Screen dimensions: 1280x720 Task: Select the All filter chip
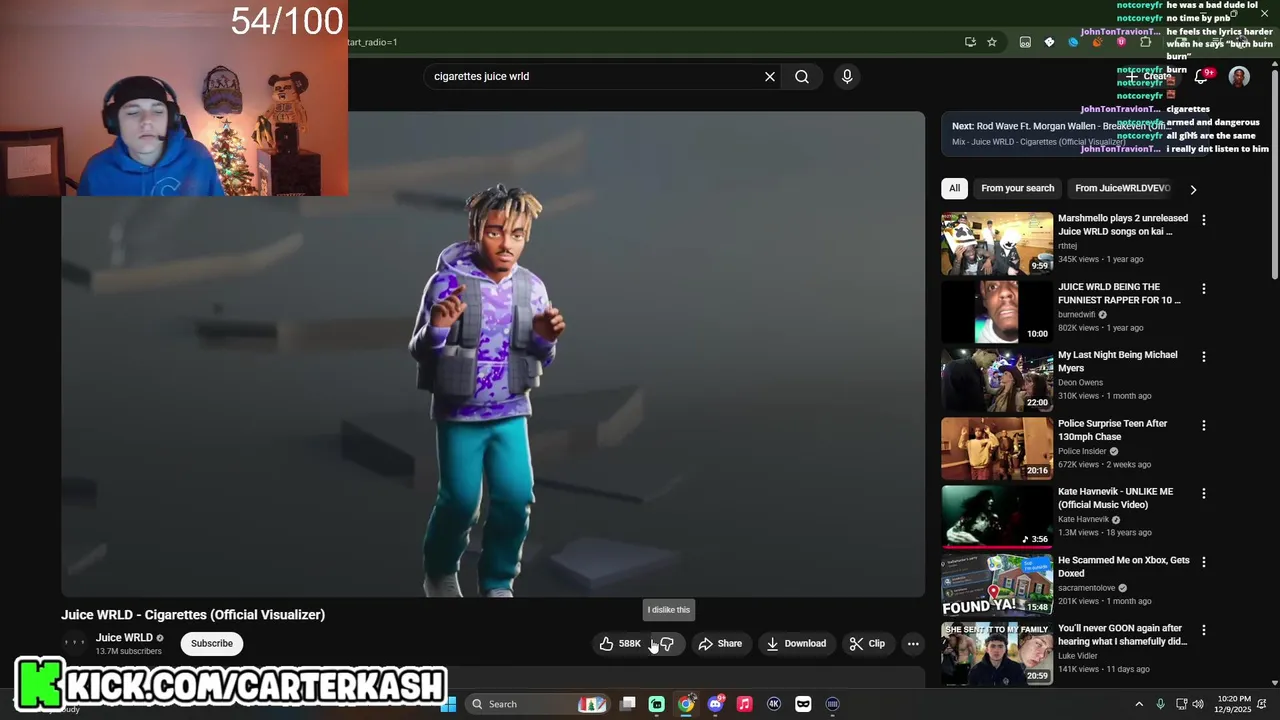coord(954,188)
